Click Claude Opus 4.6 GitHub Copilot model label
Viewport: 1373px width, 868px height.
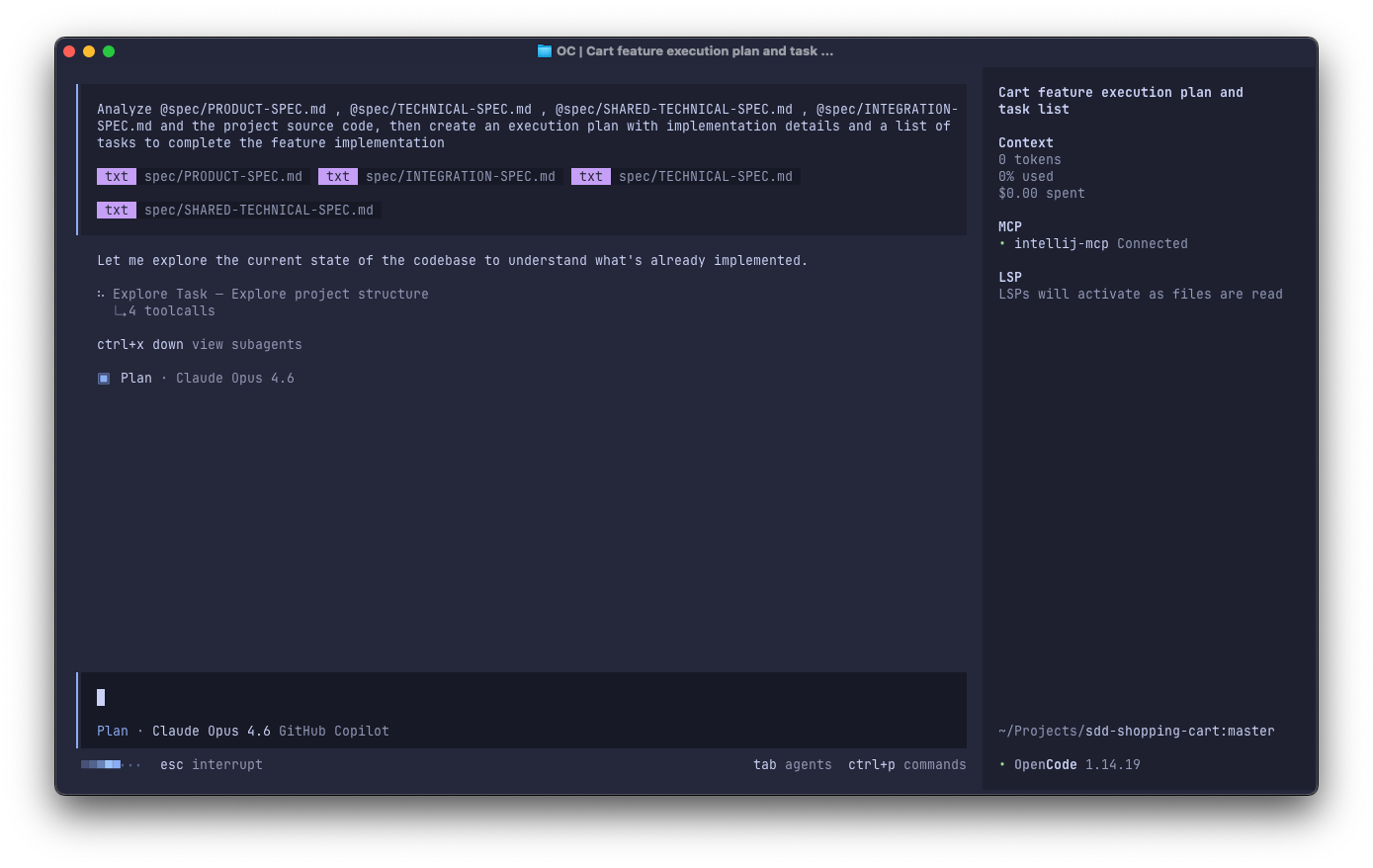coord(271,732)
